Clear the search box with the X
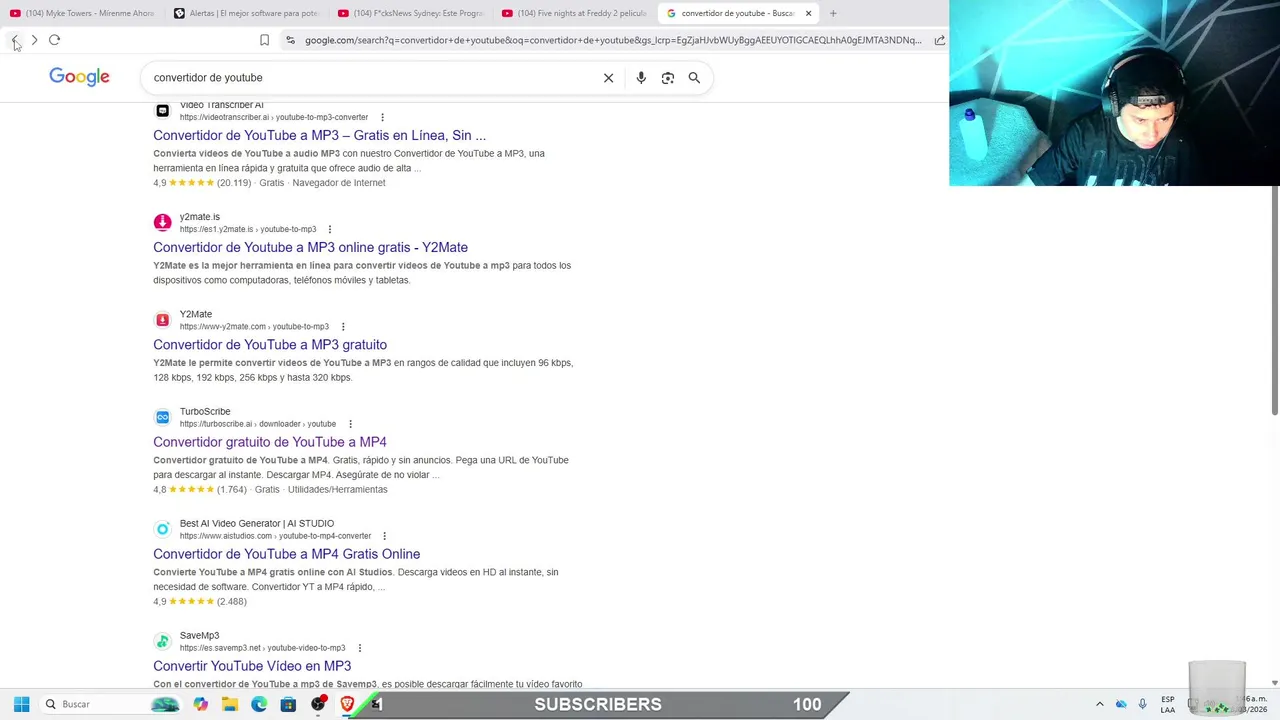1280x720 pixels. tap(608, 78)
